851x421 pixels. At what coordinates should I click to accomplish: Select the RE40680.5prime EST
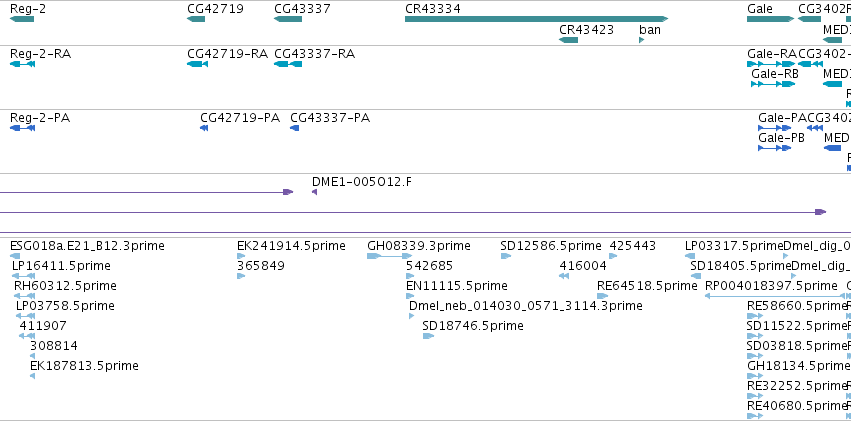coord(755,416)
